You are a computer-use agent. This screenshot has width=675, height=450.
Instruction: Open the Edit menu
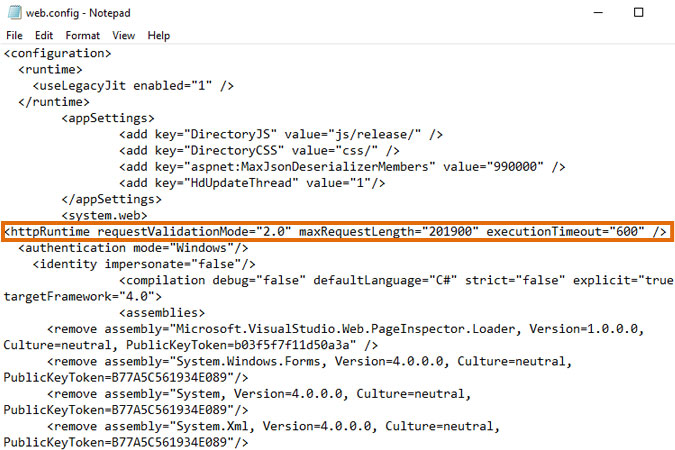click(44, 35)
